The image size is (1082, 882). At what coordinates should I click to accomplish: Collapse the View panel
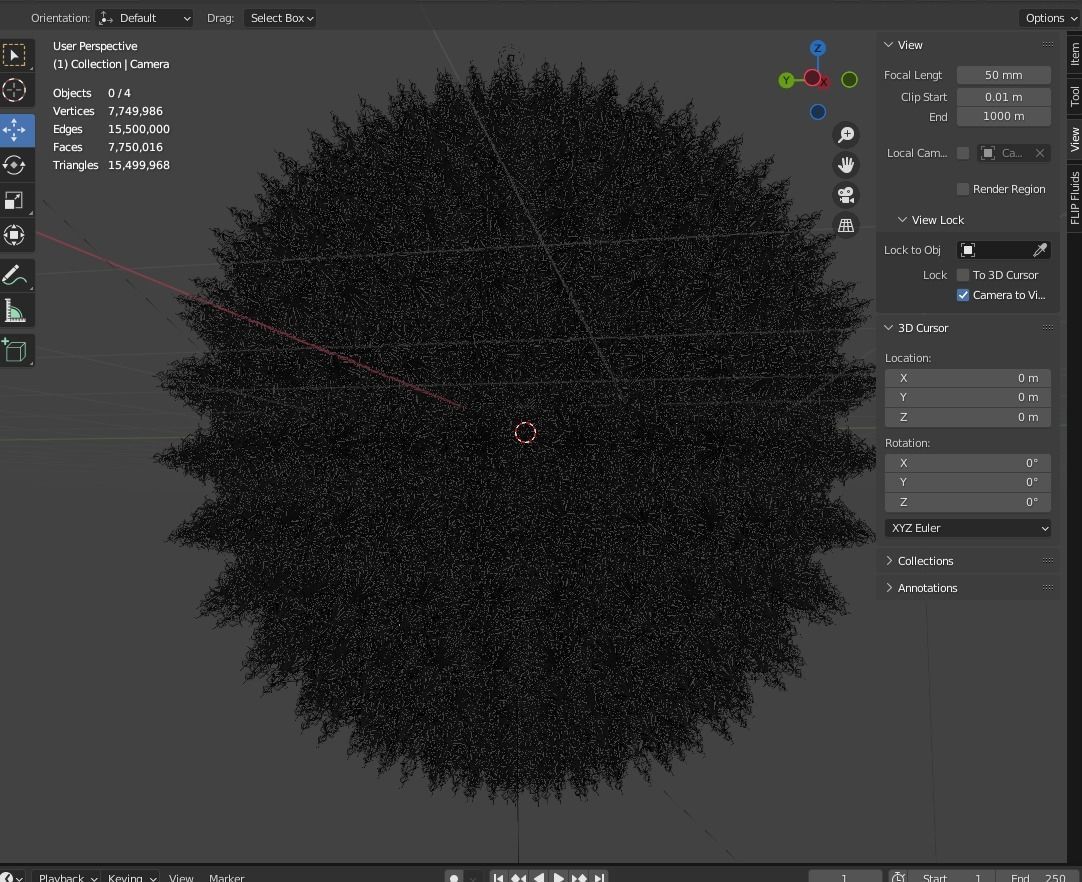pos(889,45)
